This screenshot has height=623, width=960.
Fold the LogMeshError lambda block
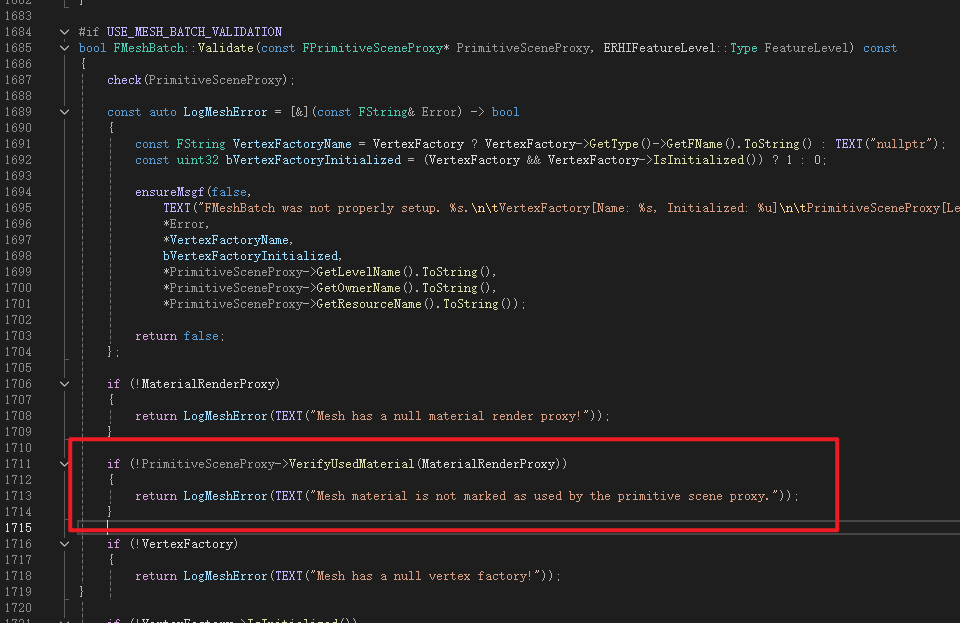(x=65, y=112)
